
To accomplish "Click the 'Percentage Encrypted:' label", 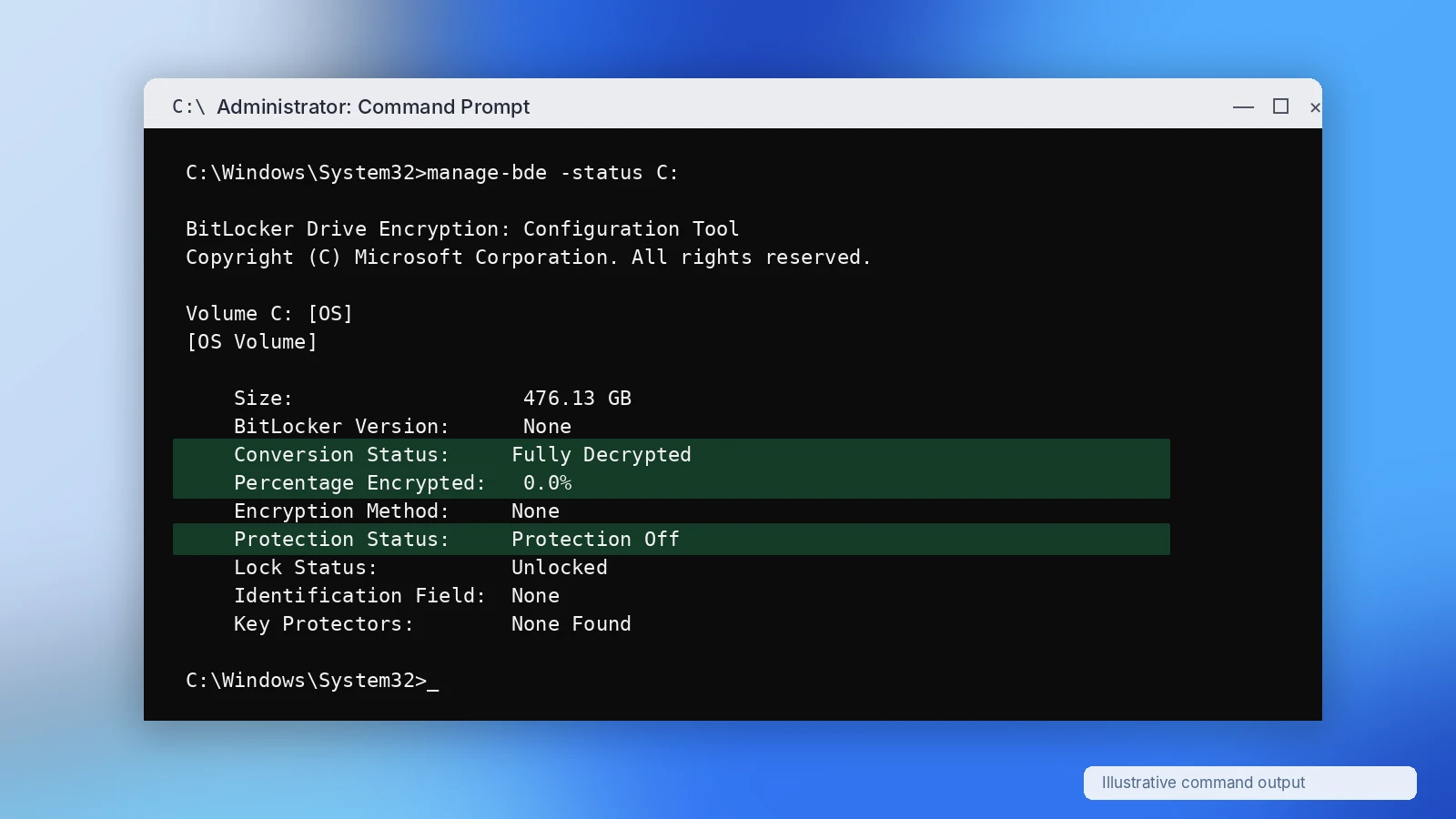I will pyautogui.click(x=359, y=483).
